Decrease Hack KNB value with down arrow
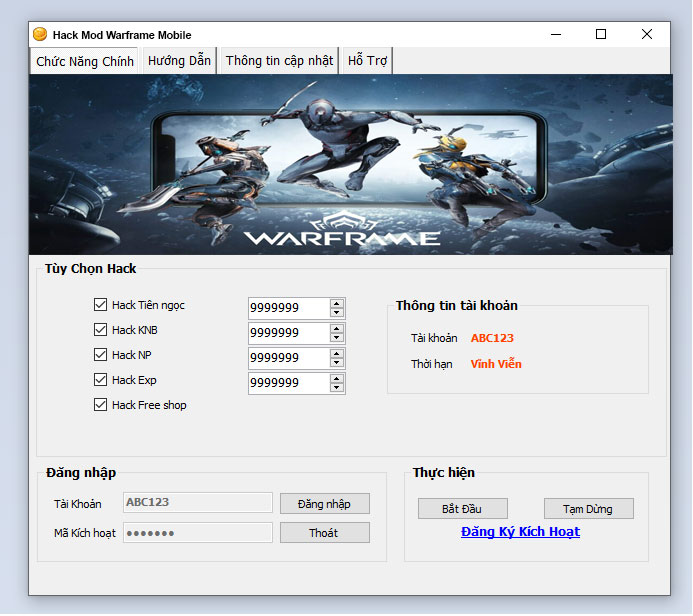The width and height of the screenshot is (693, 616). [337, 338]
